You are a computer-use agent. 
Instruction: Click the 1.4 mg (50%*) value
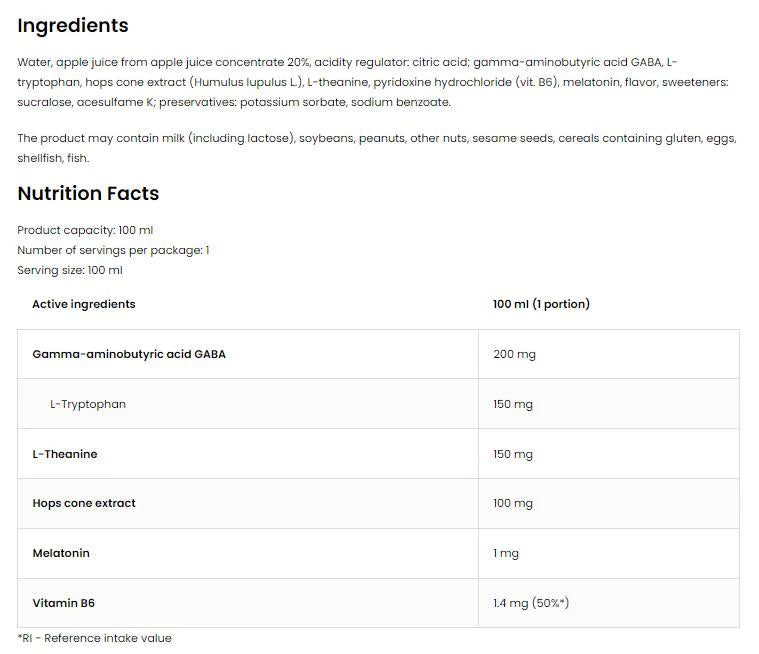531,603
